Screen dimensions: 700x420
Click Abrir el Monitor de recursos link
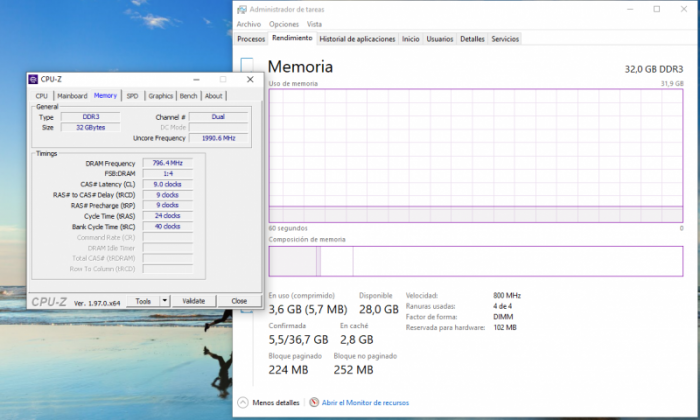tap(365, 403)
